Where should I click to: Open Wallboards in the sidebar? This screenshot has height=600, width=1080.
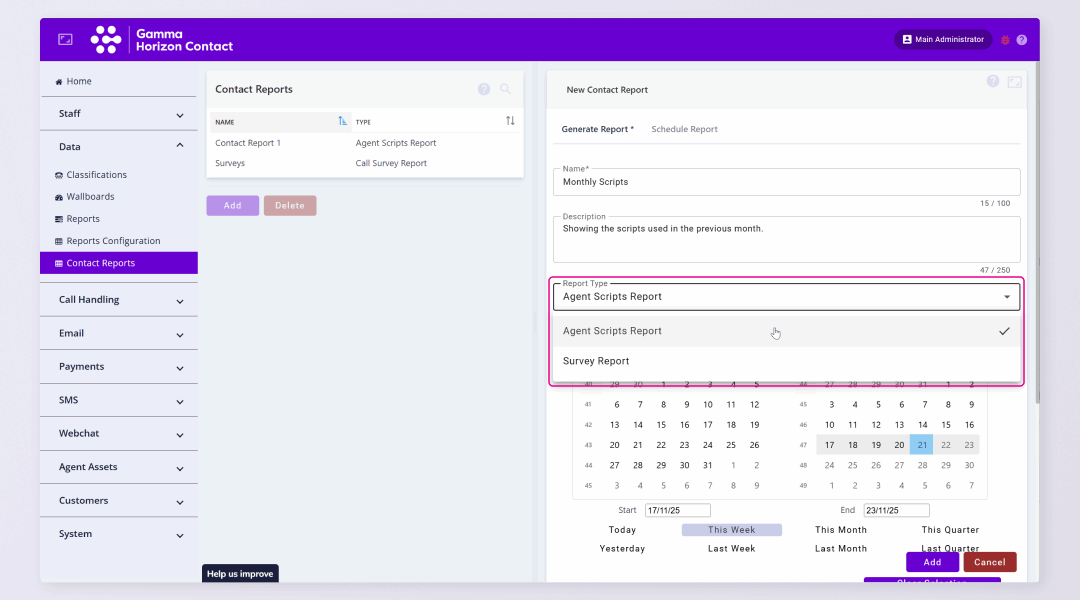90,197
